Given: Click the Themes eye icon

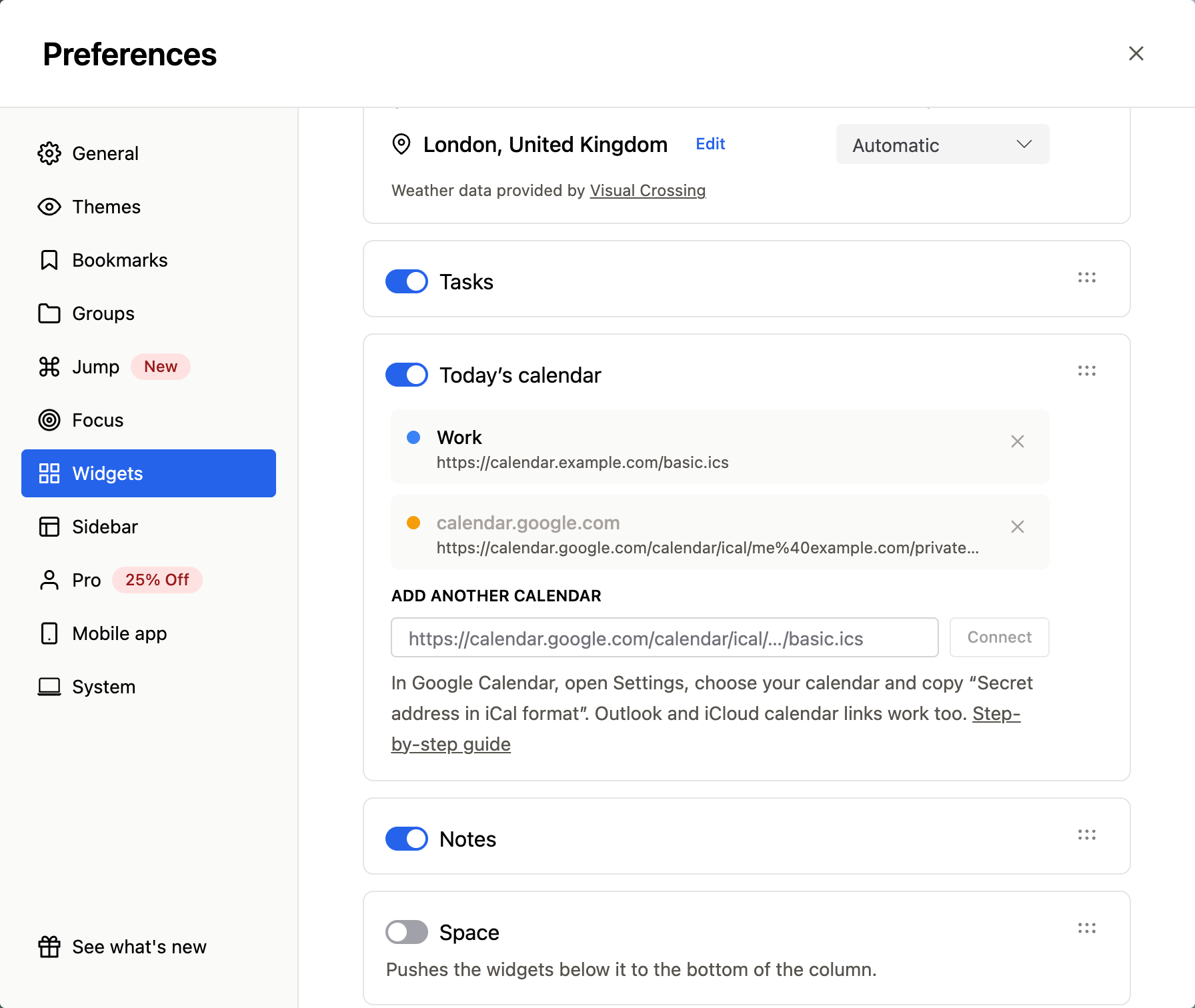Looking at the screenshot, I should coord(49,207).
